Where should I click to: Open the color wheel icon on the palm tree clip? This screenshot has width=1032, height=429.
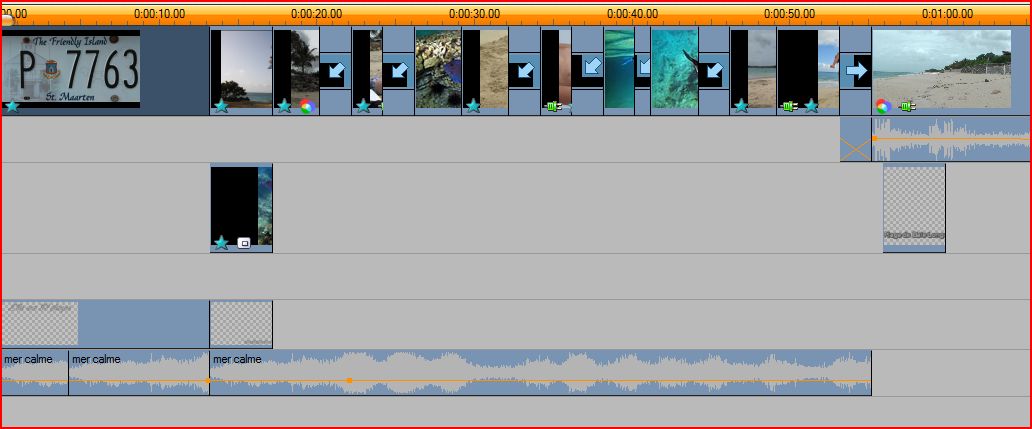[x=307, y=106]
